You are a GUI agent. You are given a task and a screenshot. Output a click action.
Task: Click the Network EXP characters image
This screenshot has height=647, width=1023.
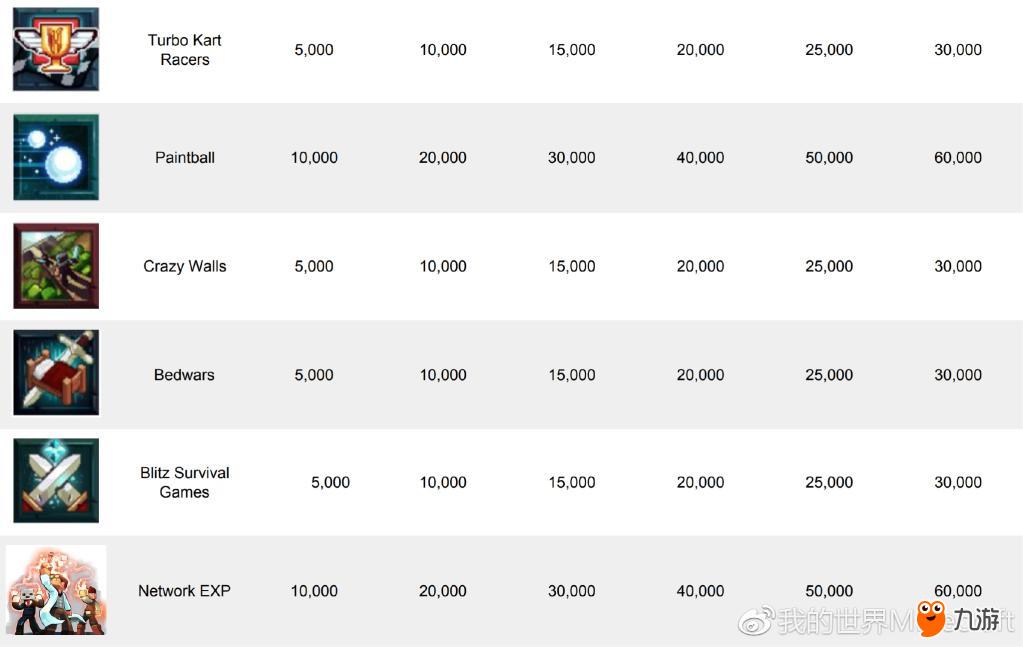coord(56,590)
